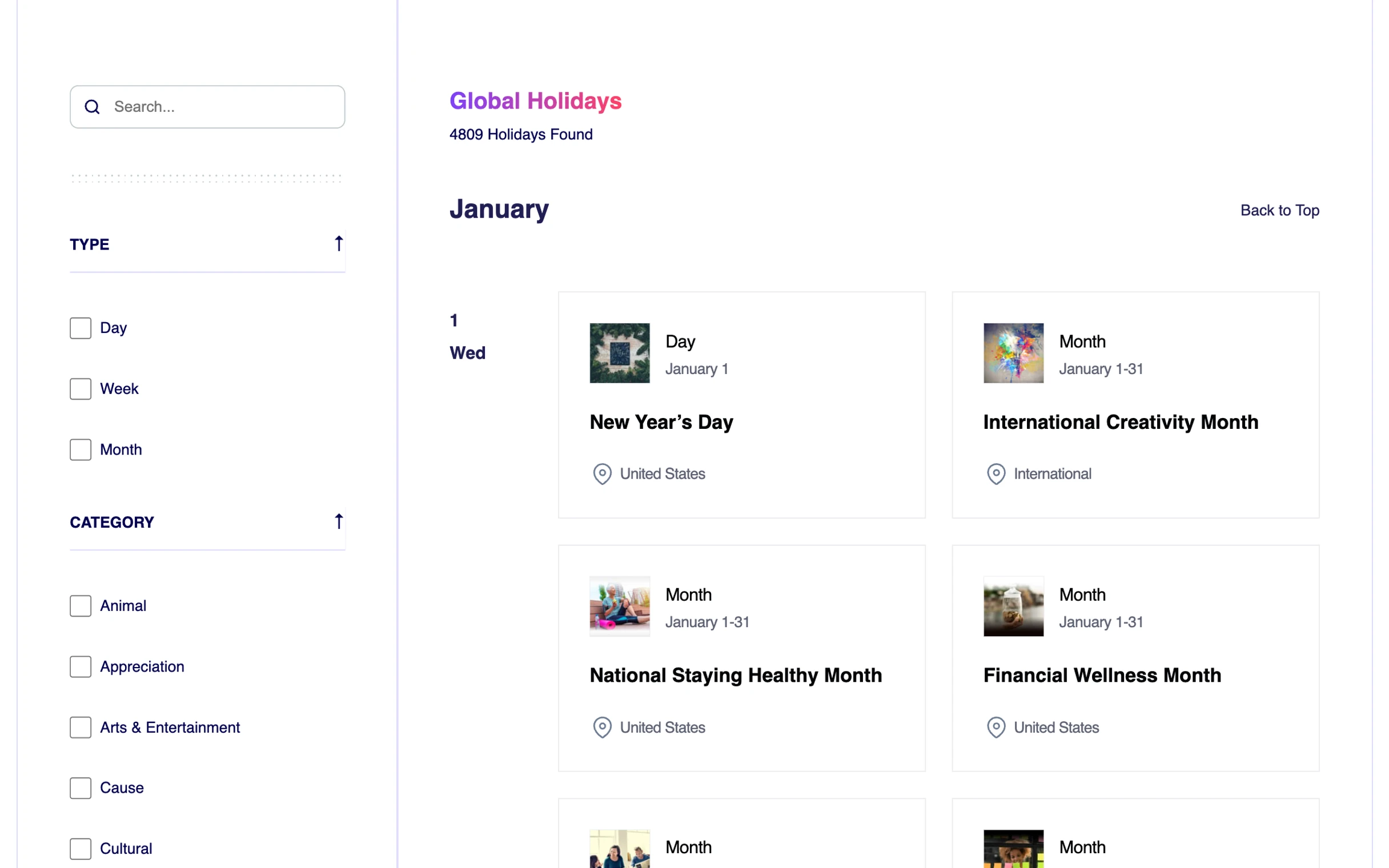The image size is (1389, 868).
Task: Enable the Appreciation filter
Action: (x=81, y=666)
